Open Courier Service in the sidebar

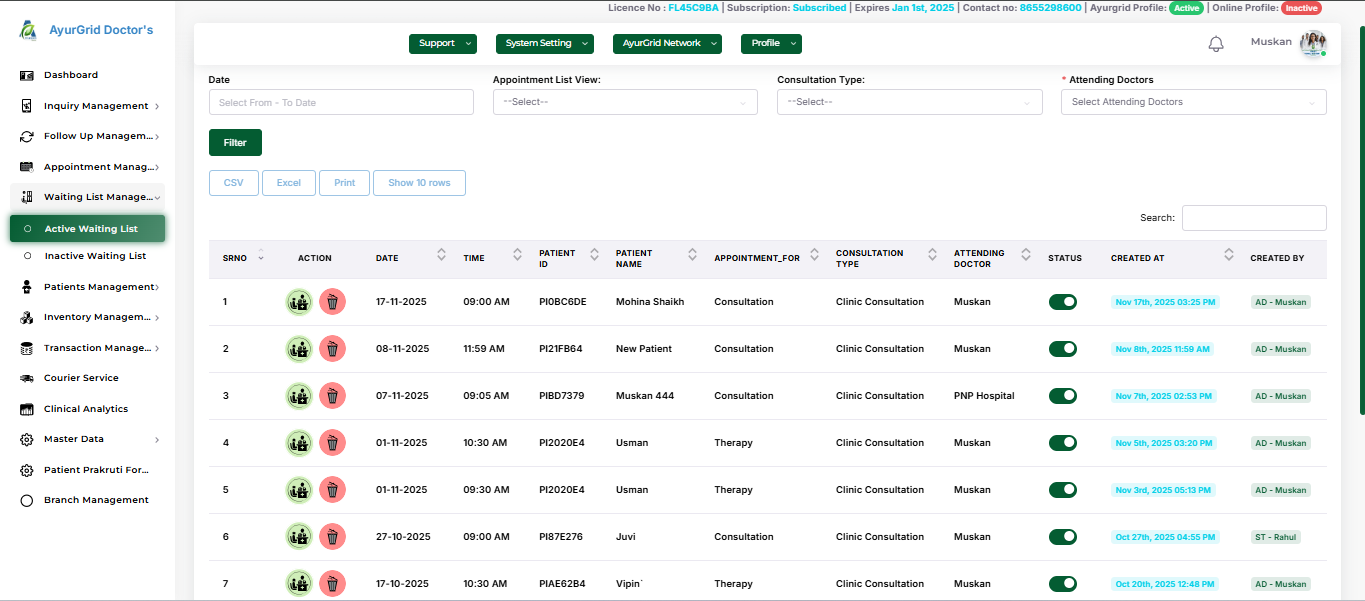80,378
